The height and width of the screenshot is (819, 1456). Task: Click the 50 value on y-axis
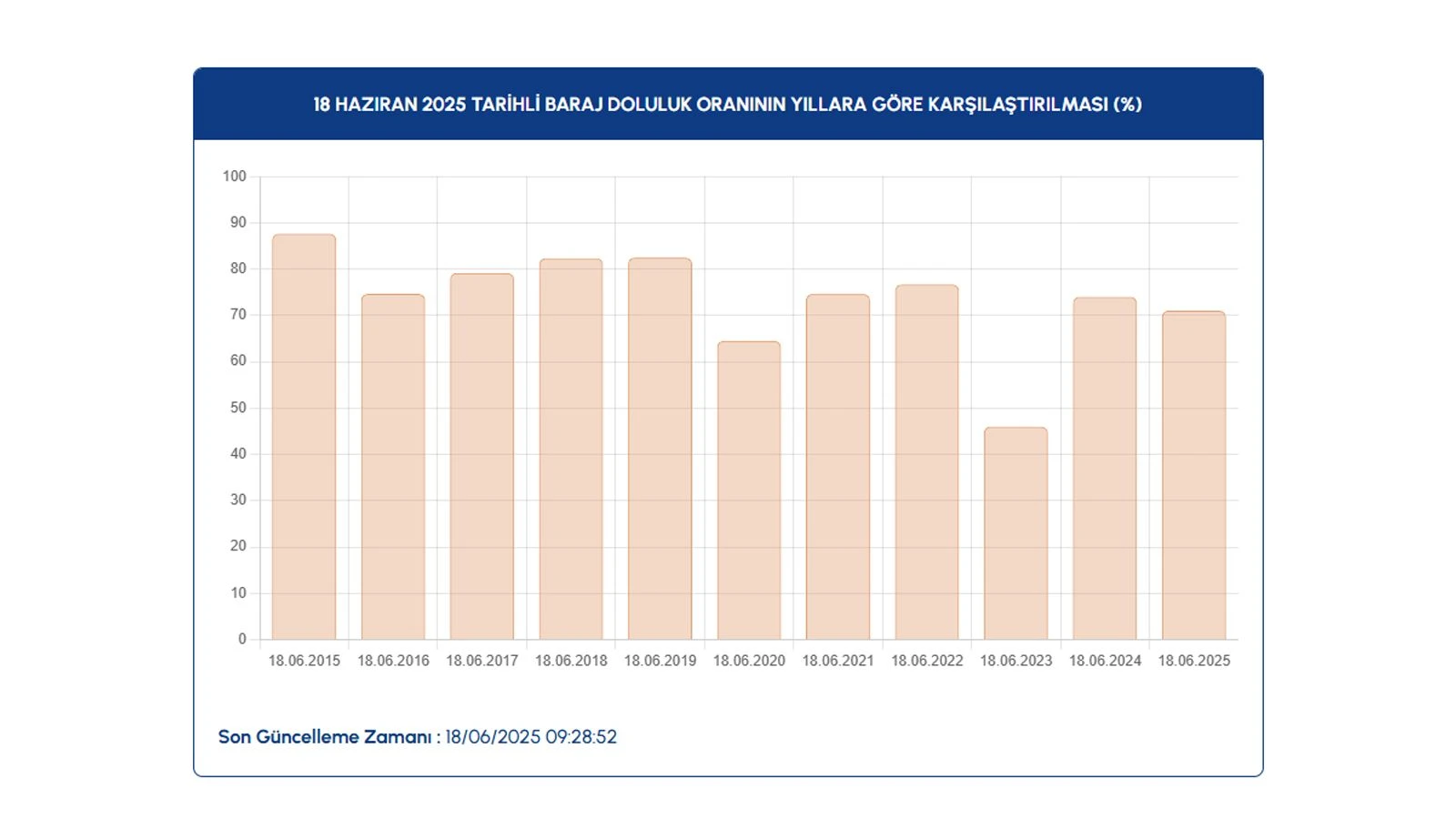coord(238,408)
